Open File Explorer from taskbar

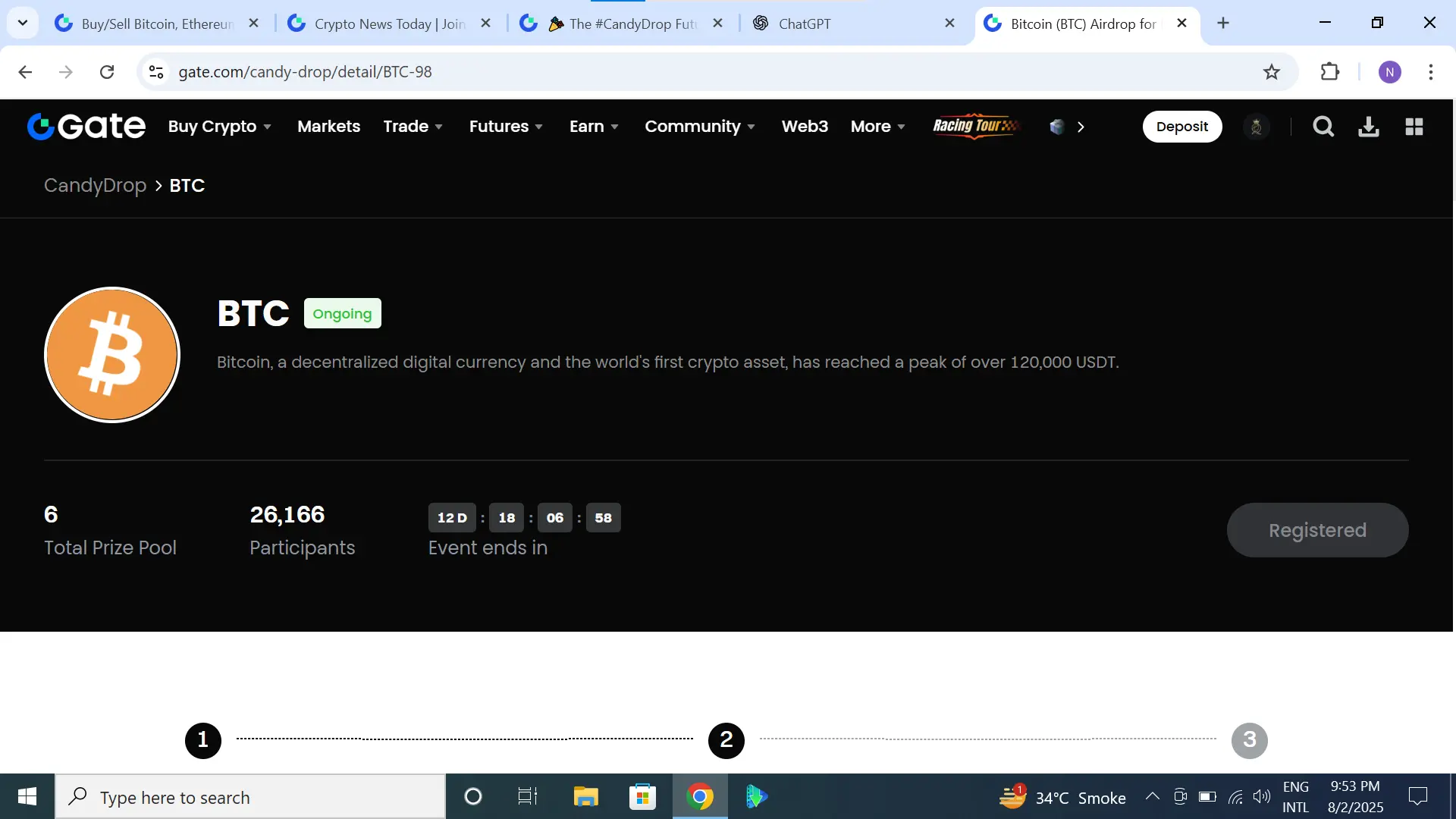[x=585, y=797]
